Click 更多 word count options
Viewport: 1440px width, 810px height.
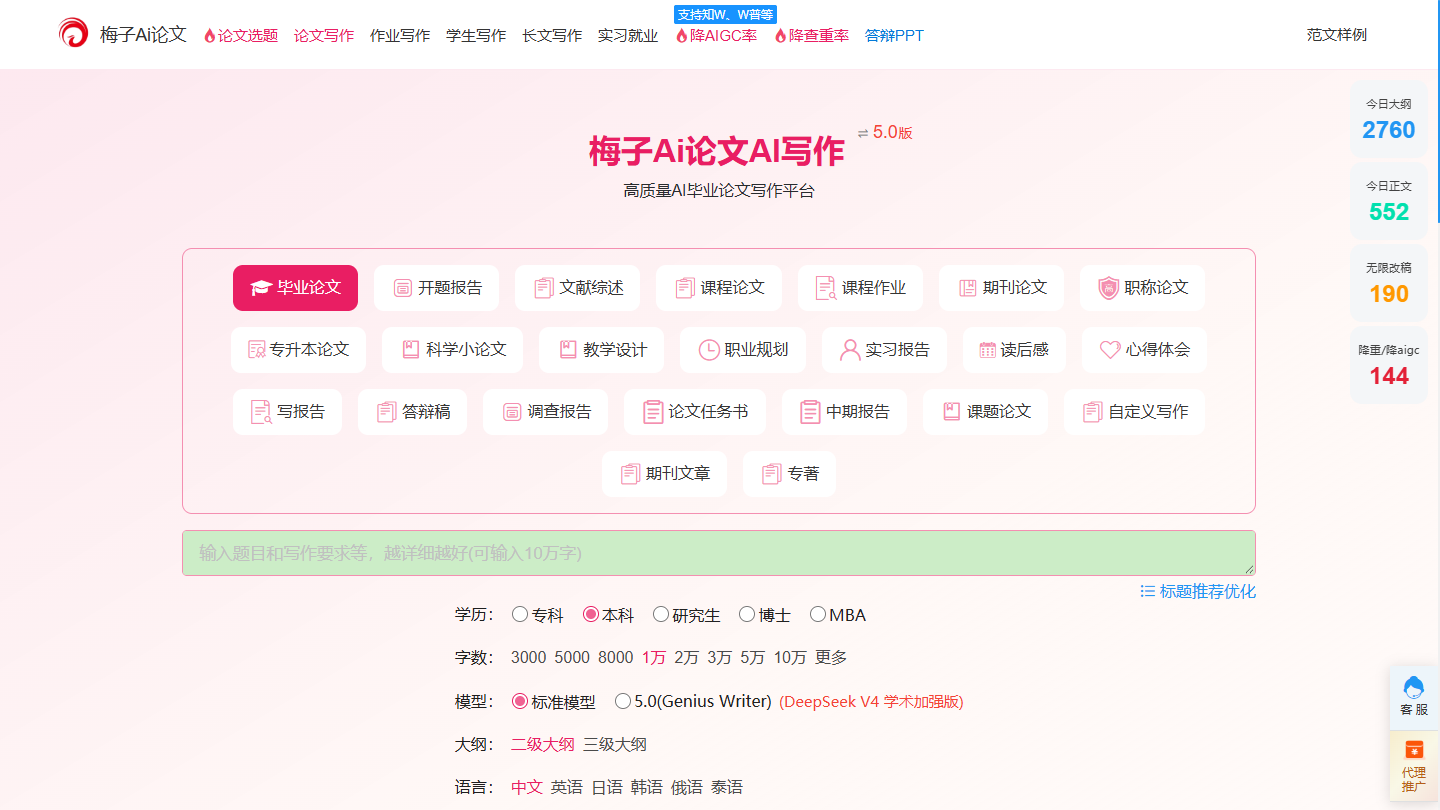831,657
